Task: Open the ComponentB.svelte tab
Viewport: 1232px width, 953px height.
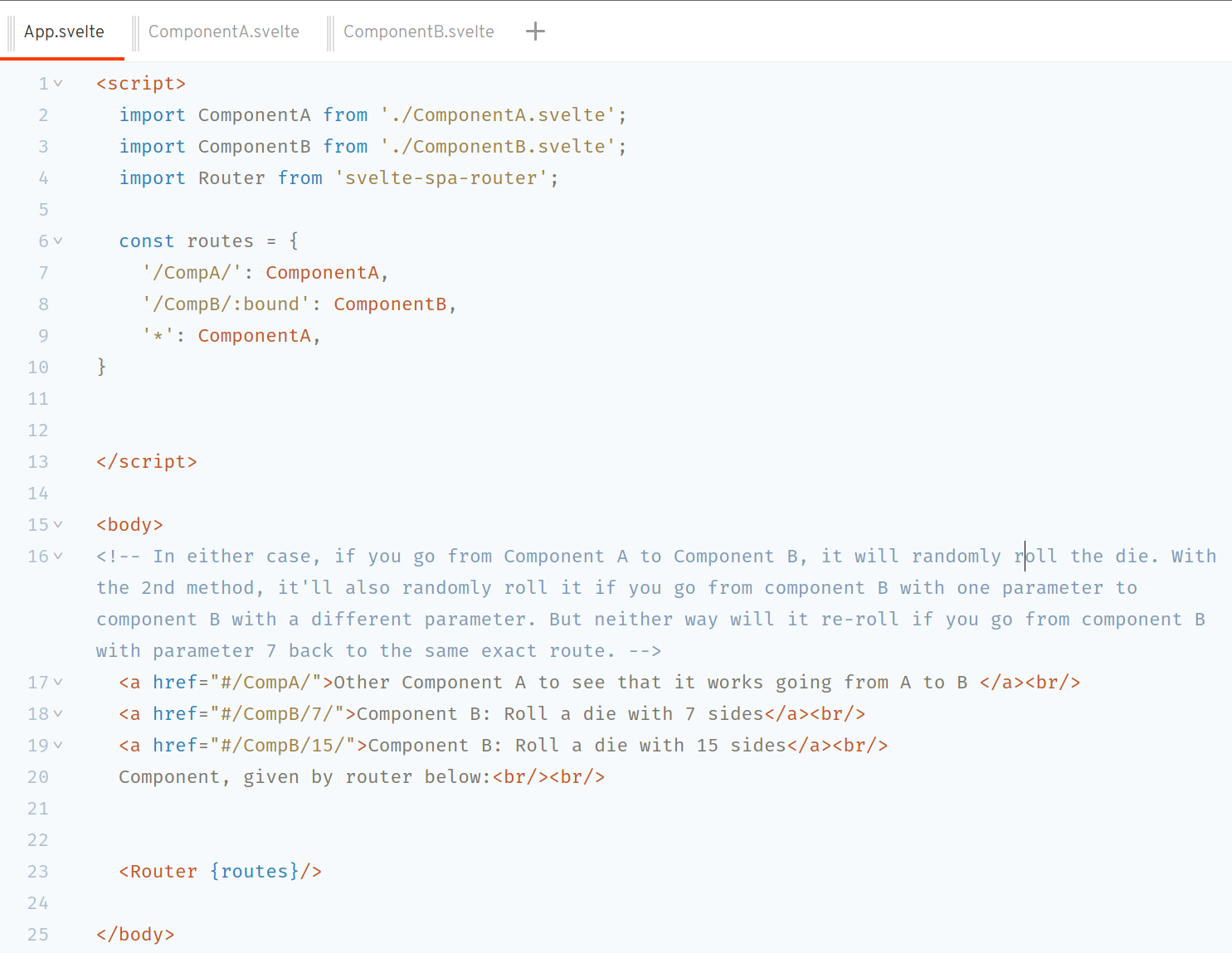Action: click(418, 32)
